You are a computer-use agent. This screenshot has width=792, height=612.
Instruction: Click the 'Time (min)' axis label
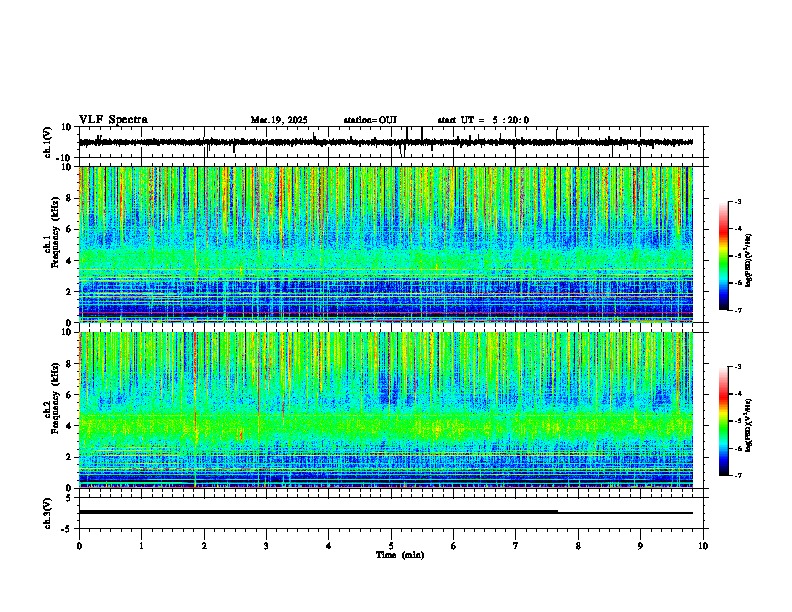pyautogui.click(x=400, y=555)
